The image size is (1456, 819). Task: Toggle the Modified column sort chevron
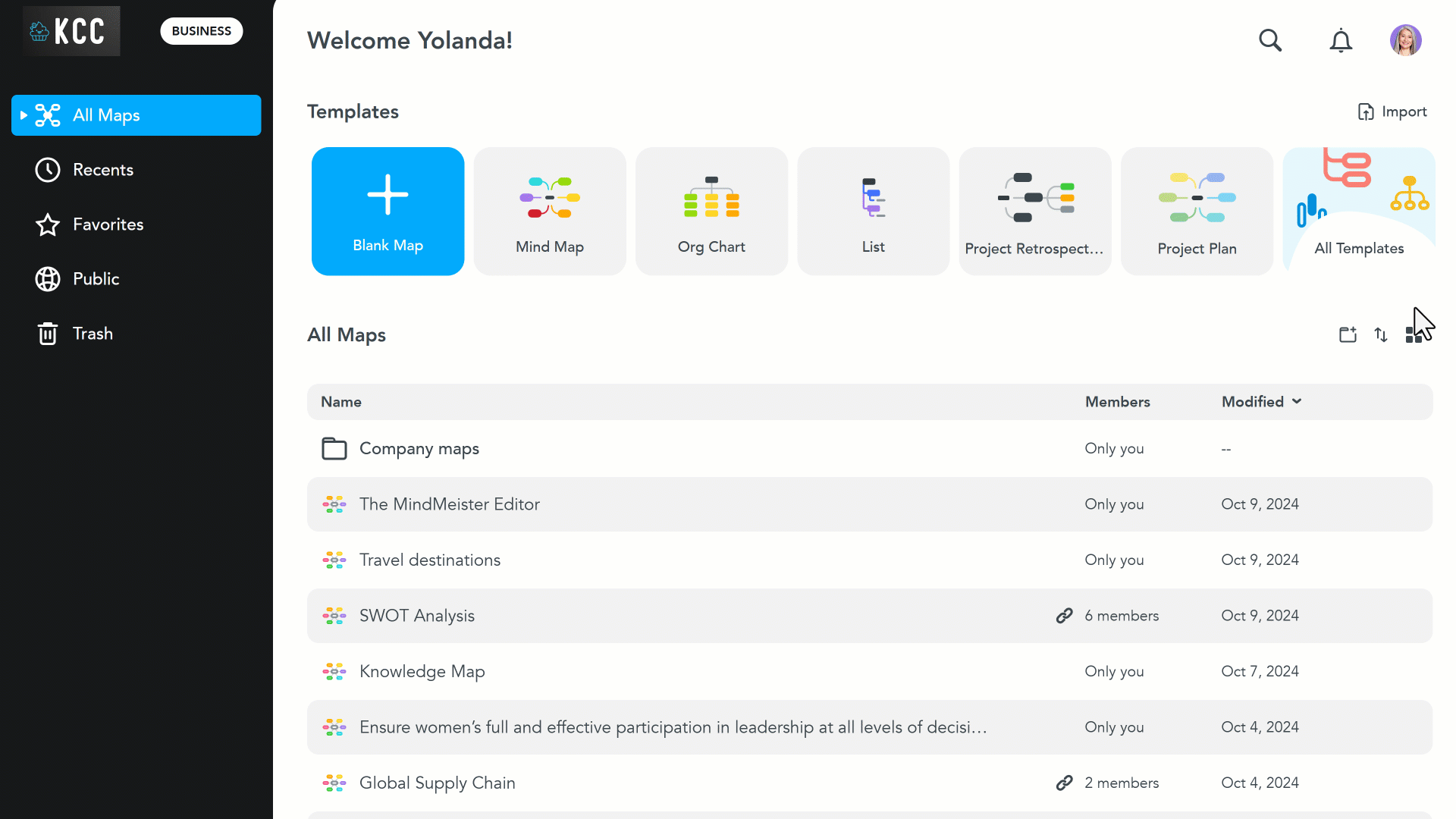click(1297, 401)
